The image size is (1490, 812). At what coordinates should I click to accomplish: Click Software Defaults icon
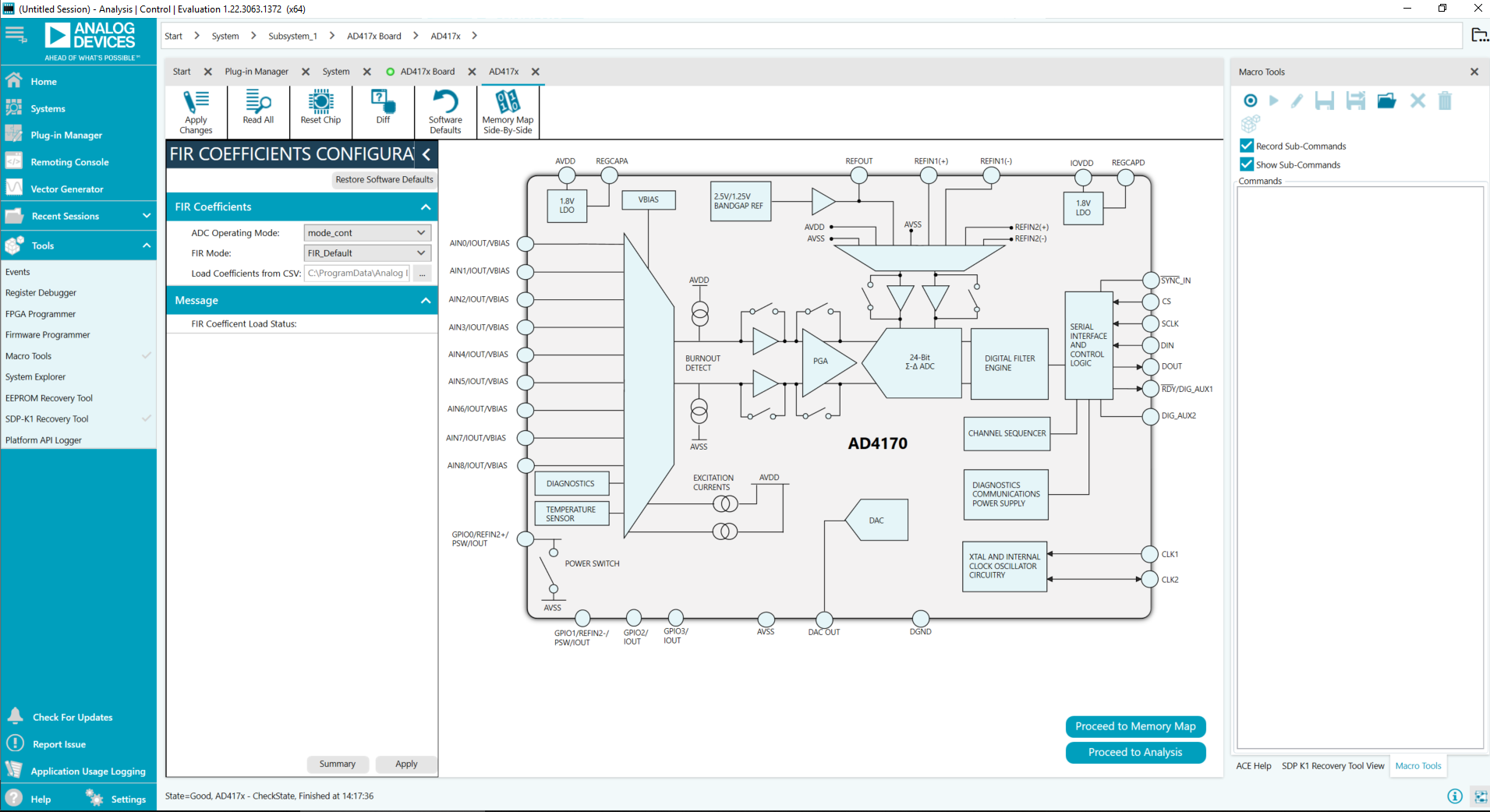tap(445, 111)
